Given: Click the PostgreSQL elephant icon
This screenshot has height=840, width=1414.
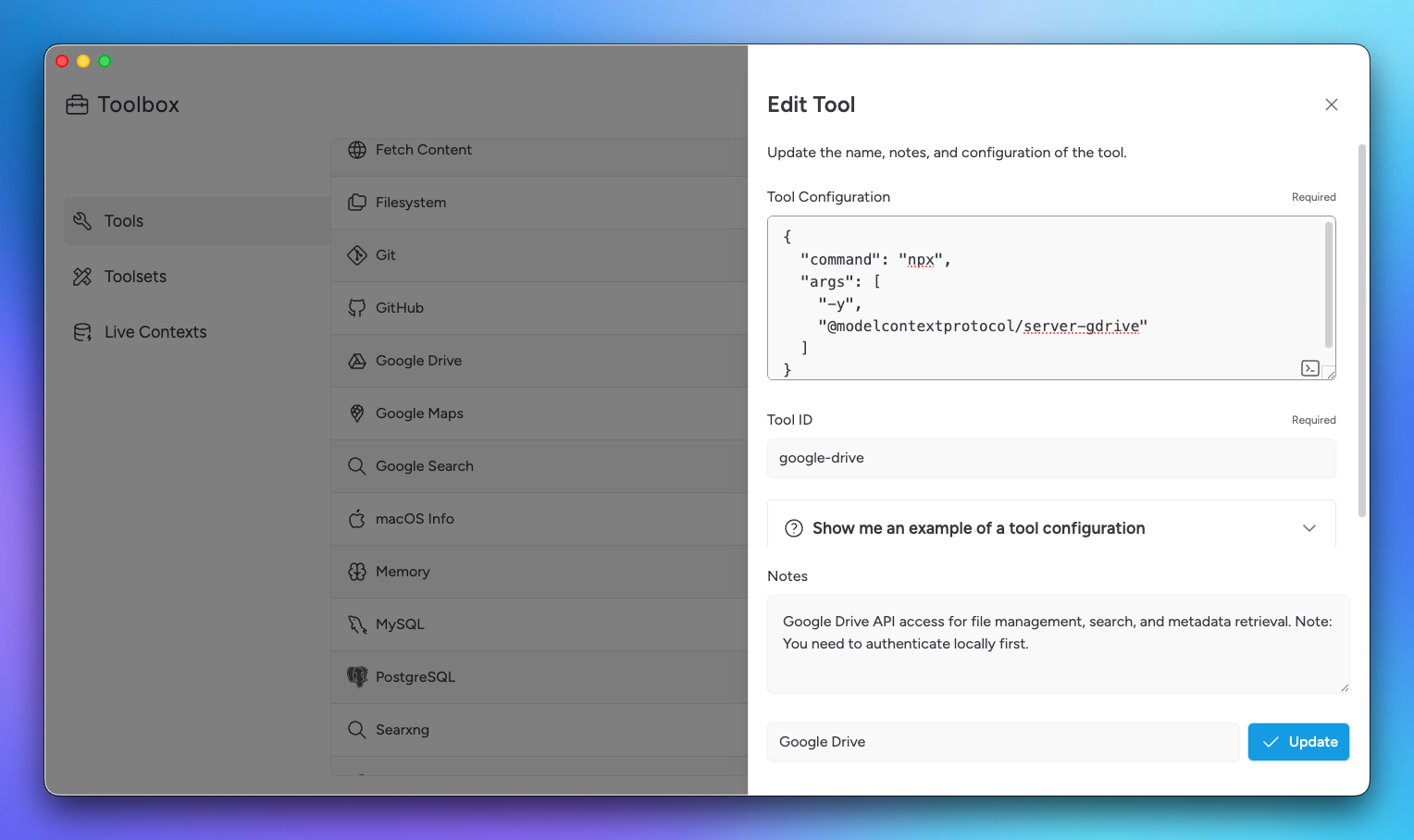Looking at the screenshot, I should click(357, 676).
